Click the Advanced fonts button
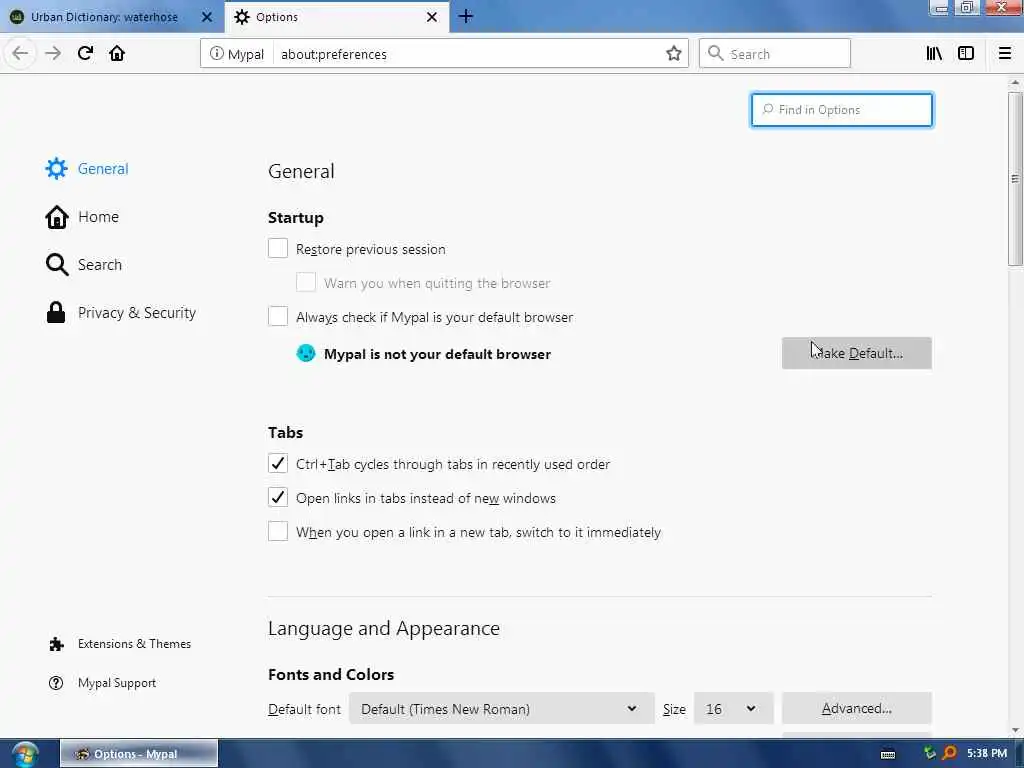 click(856, 709)
